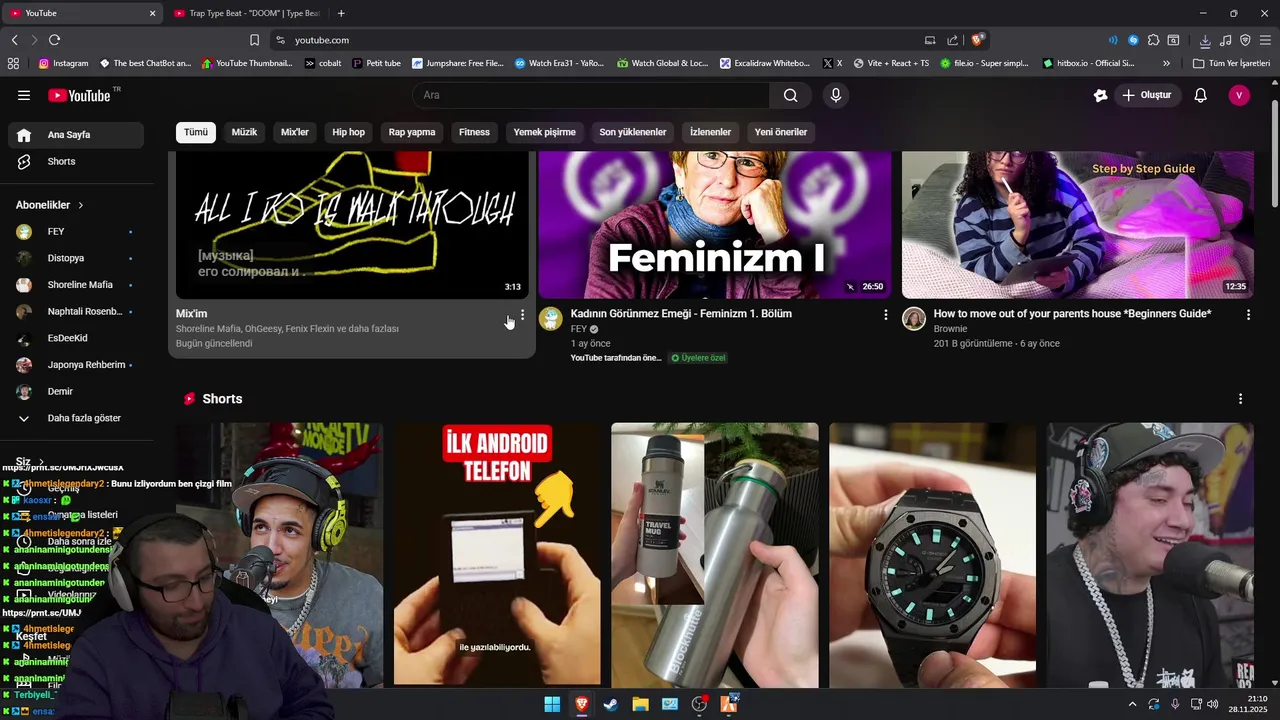Image resolution: width=1280 pixels, height=720 pixels.
Task: Open Kadının Görünmez Emeği video title
Action: (681, 314)
